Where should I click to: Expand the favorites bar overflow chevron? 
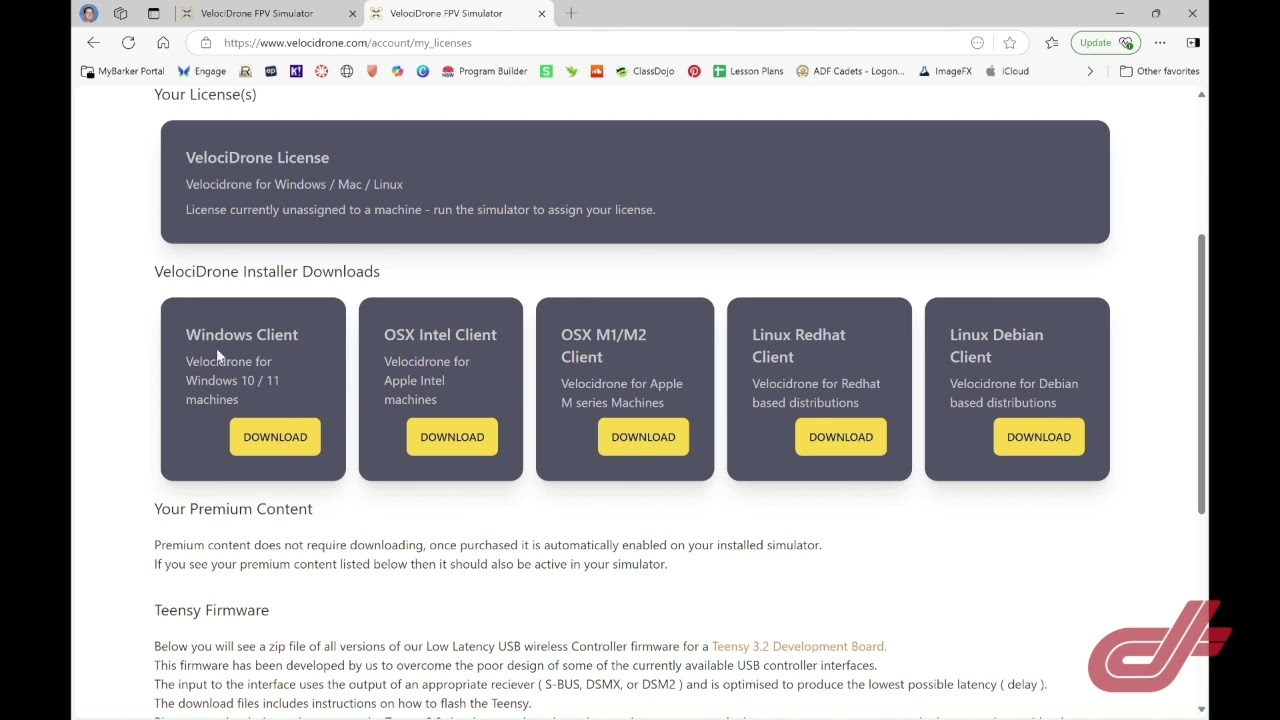tap(1090, 71)
